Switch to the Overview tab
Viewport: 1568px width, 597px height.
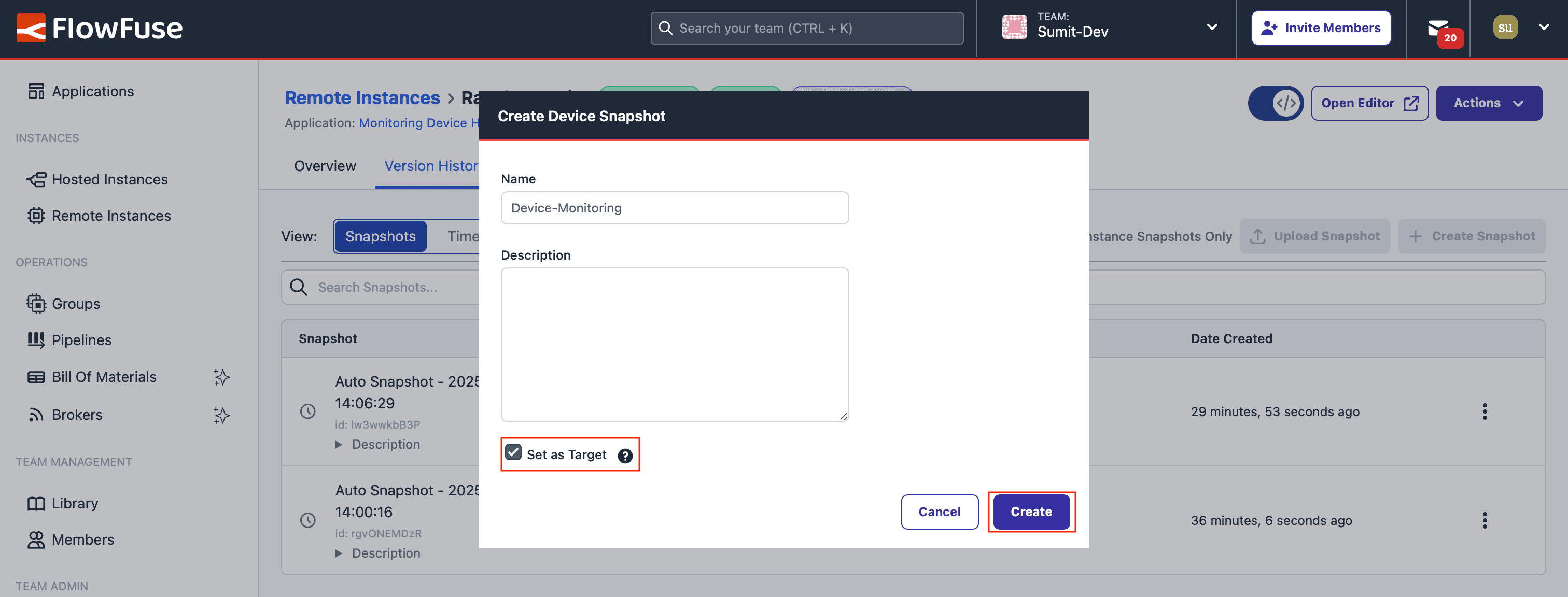325,165
